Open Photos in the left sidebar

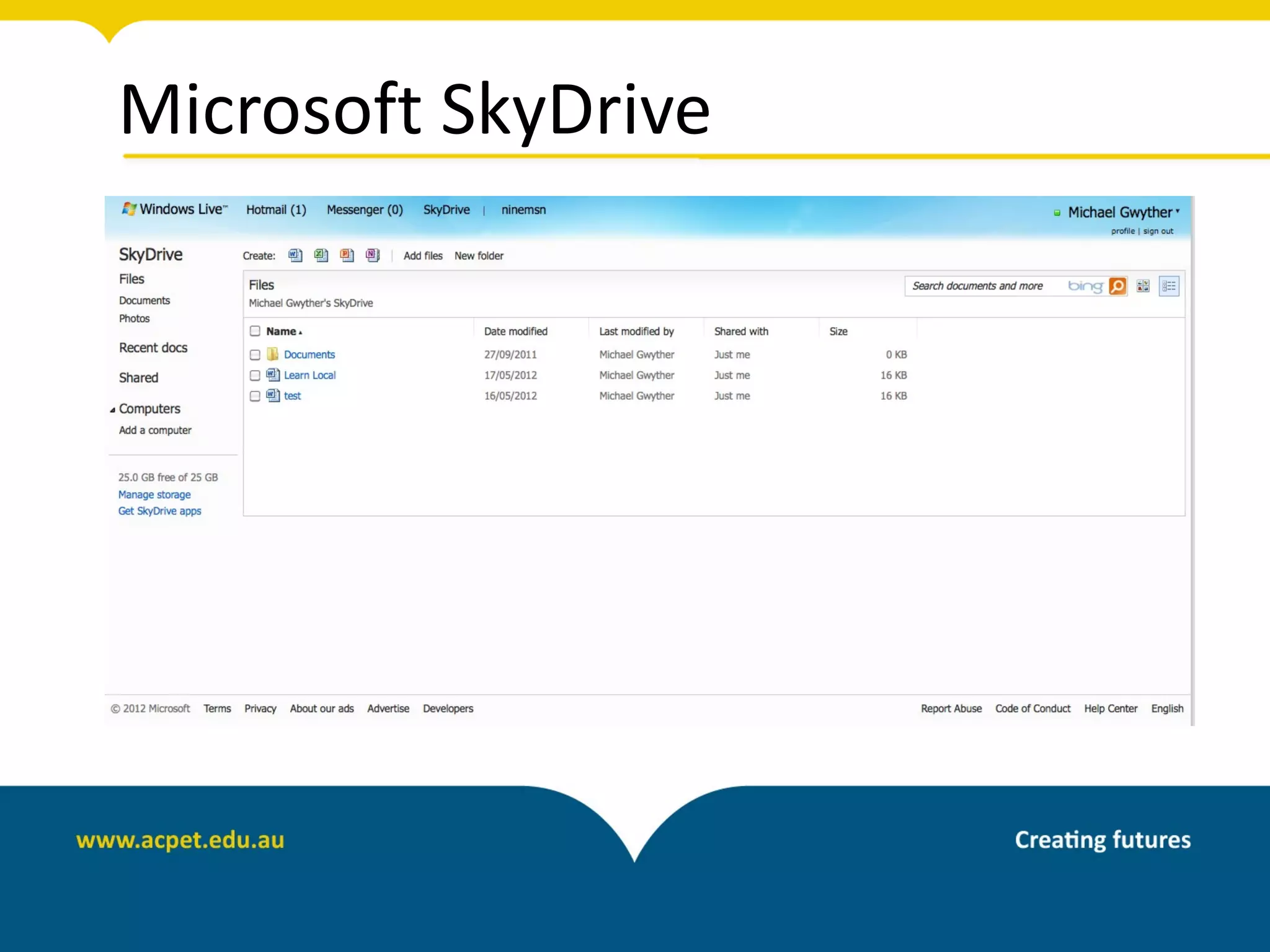point(135,319)
